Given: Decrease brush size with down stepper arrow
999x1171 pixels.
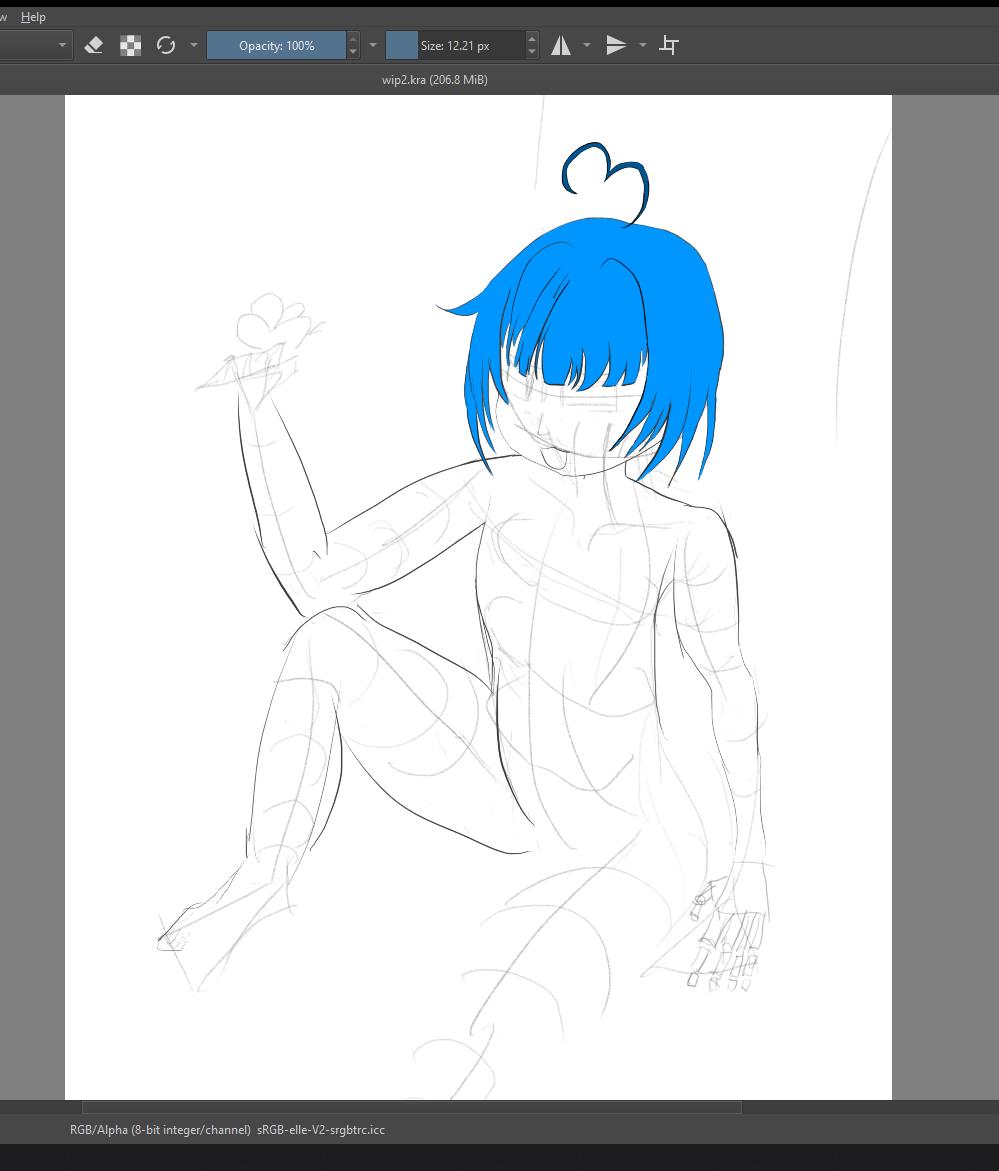Looking at the screenshot, I should tap(532, 52).
